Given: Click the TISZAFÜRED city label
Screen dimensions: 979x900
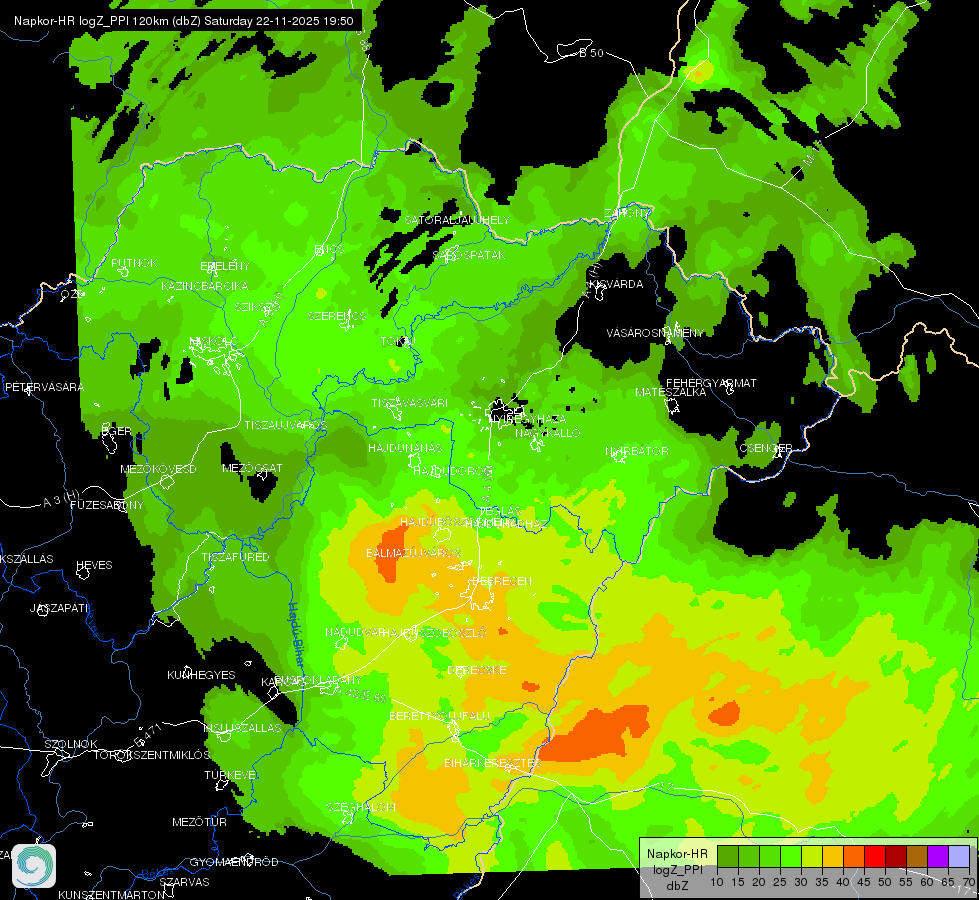Looking at the screenshot, I should (235, 557).
